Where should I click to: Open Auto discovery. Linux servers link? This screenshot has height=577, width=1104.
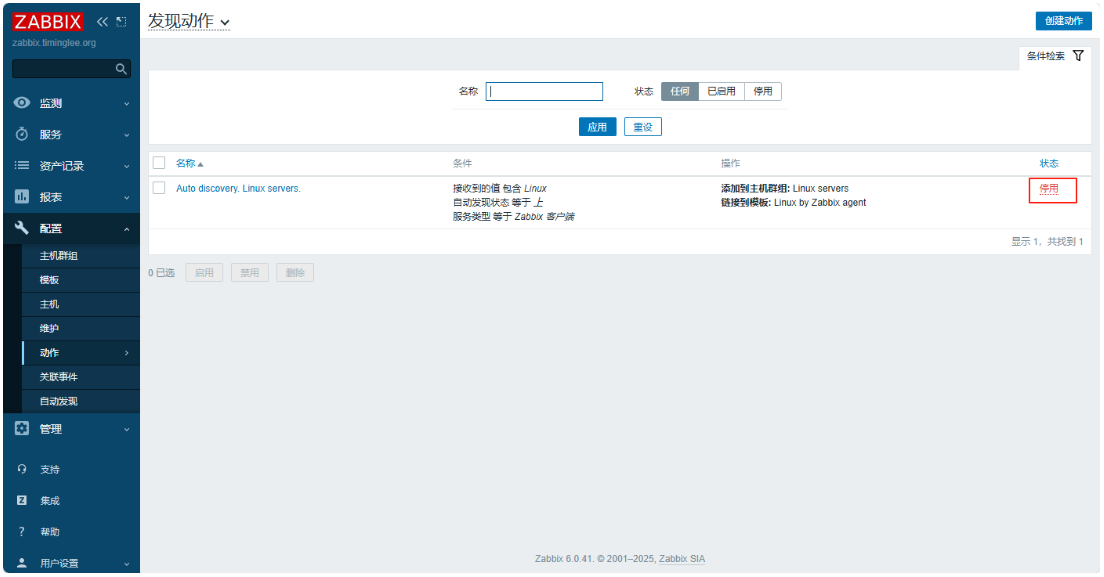(x=238, y=189)
